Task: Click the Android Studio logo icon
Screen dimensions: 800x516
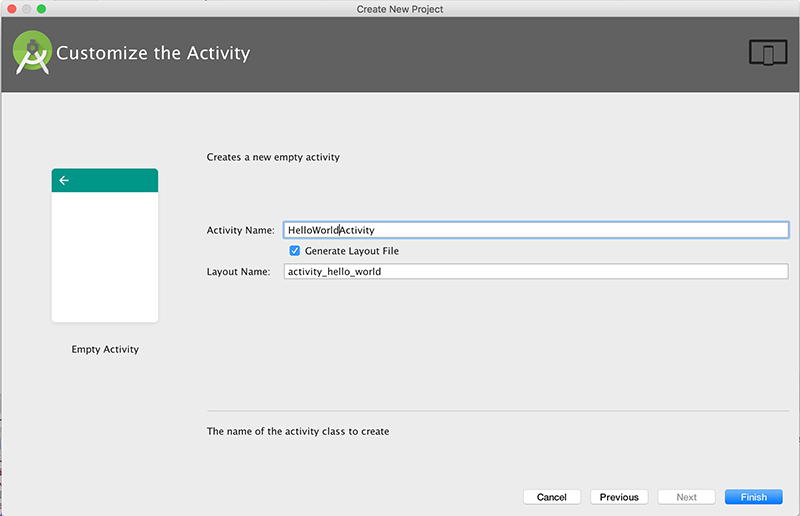Action: (x=32, y=53)
